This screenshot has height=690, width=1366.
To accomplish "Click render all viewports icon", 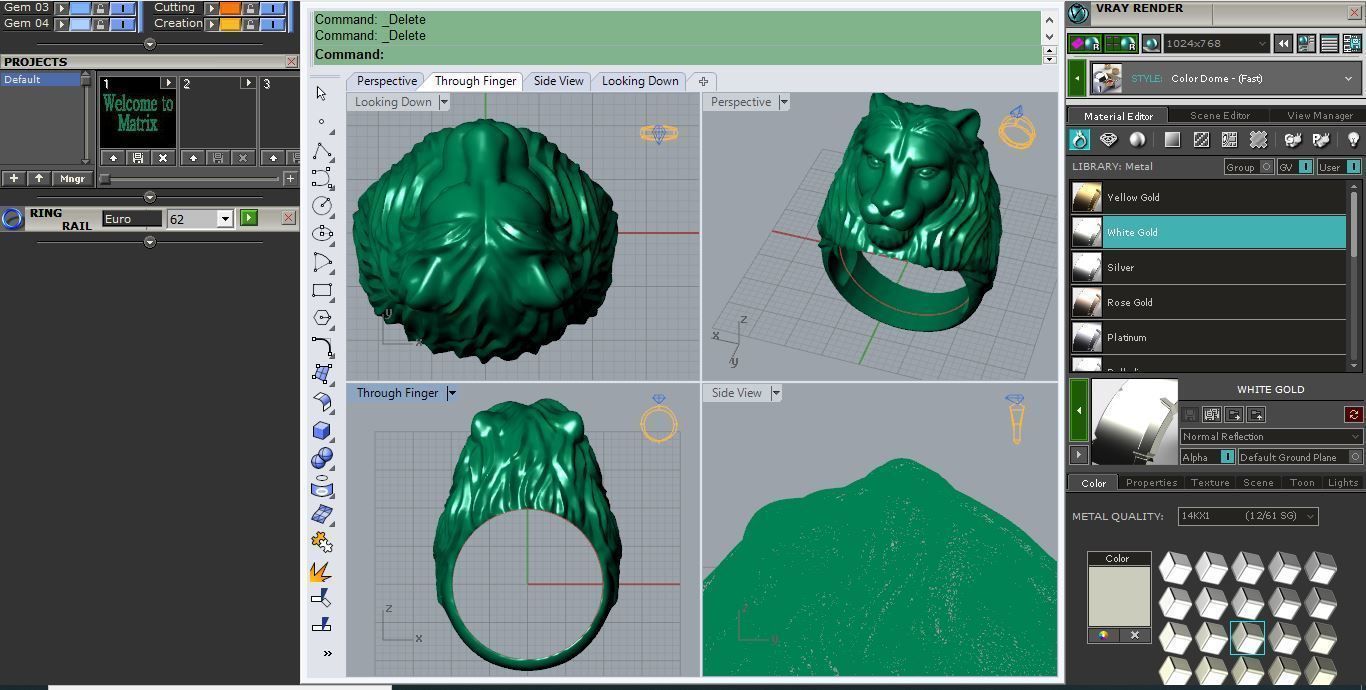I will [1120, 43].
